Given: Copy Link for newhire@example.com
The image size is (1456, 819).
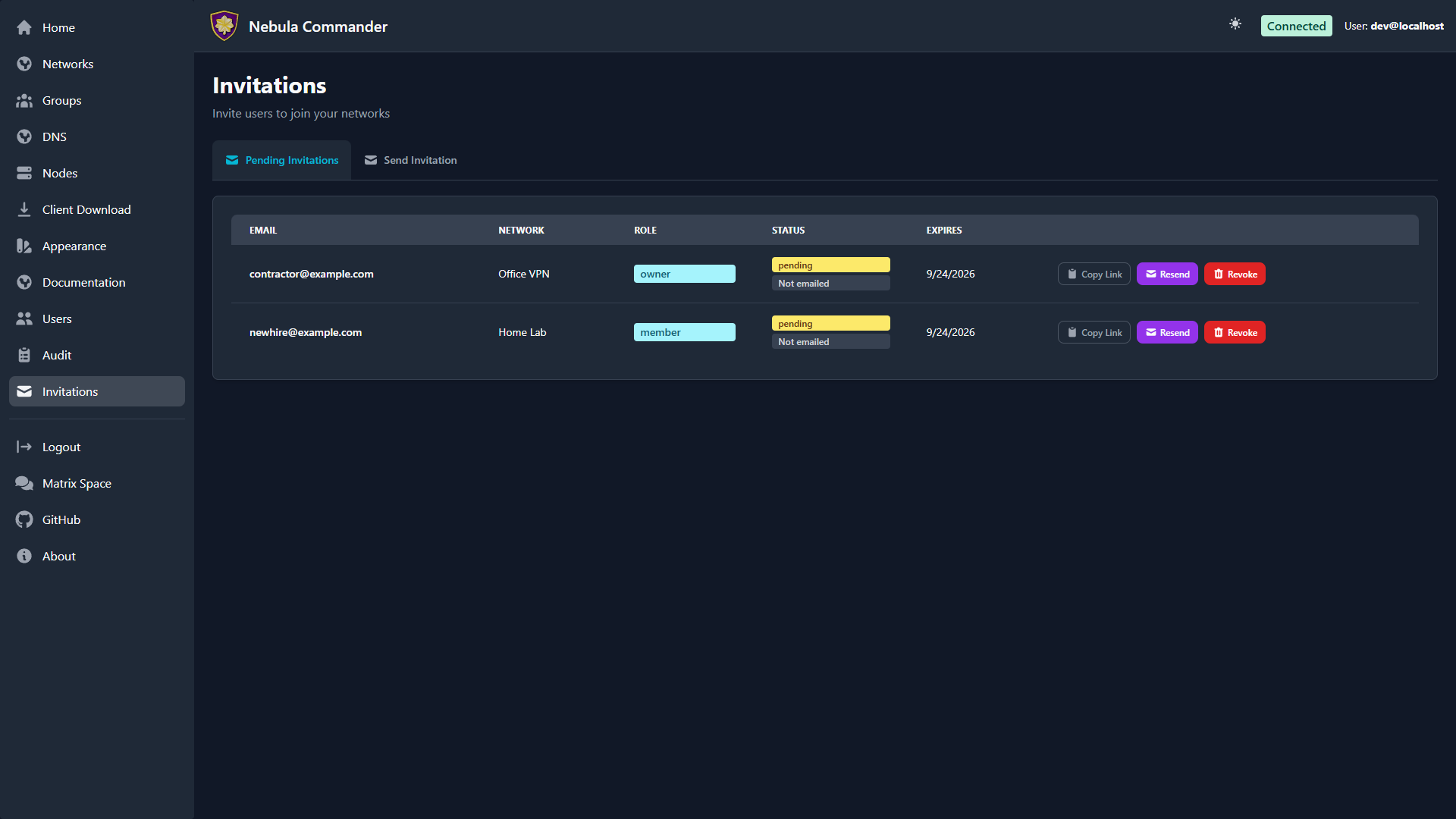Looking at the screenshot, I should coord(1094,332).
